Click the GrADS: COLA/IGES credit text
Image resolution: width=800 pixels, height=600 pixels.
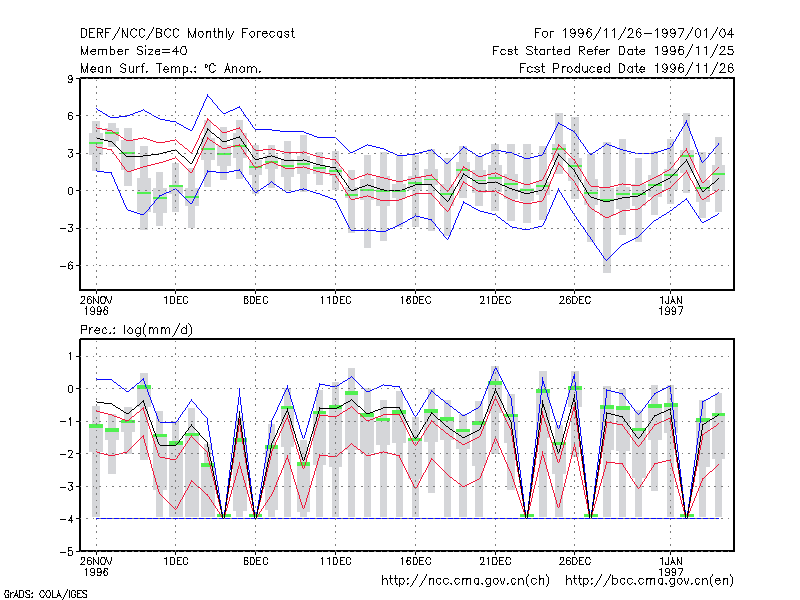[45, 594]
